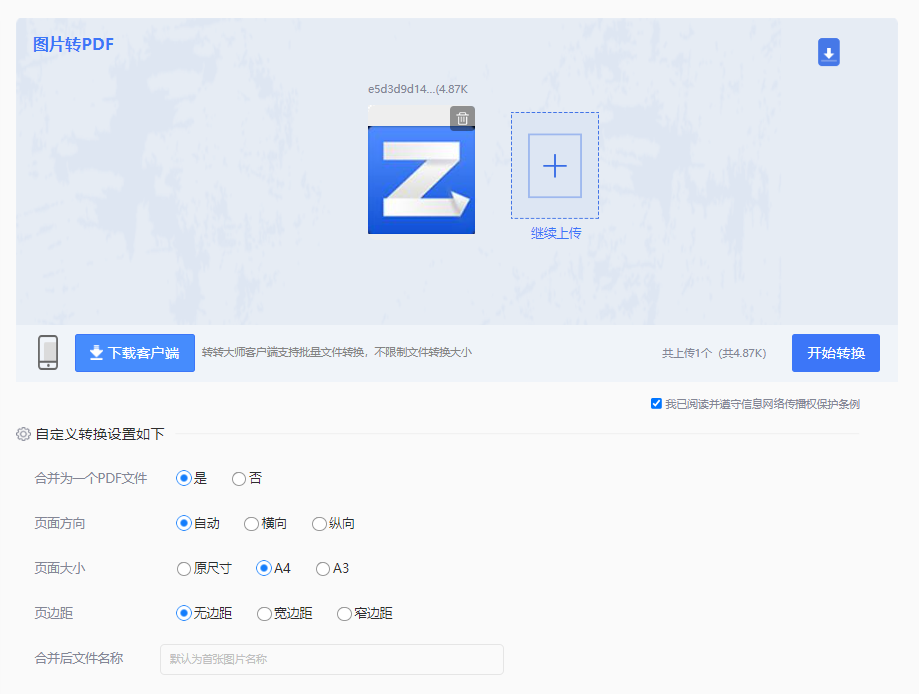Viewport: 919px width, 694px height.
Task: Choose 原尺寸 for page size
Action: 185,568
